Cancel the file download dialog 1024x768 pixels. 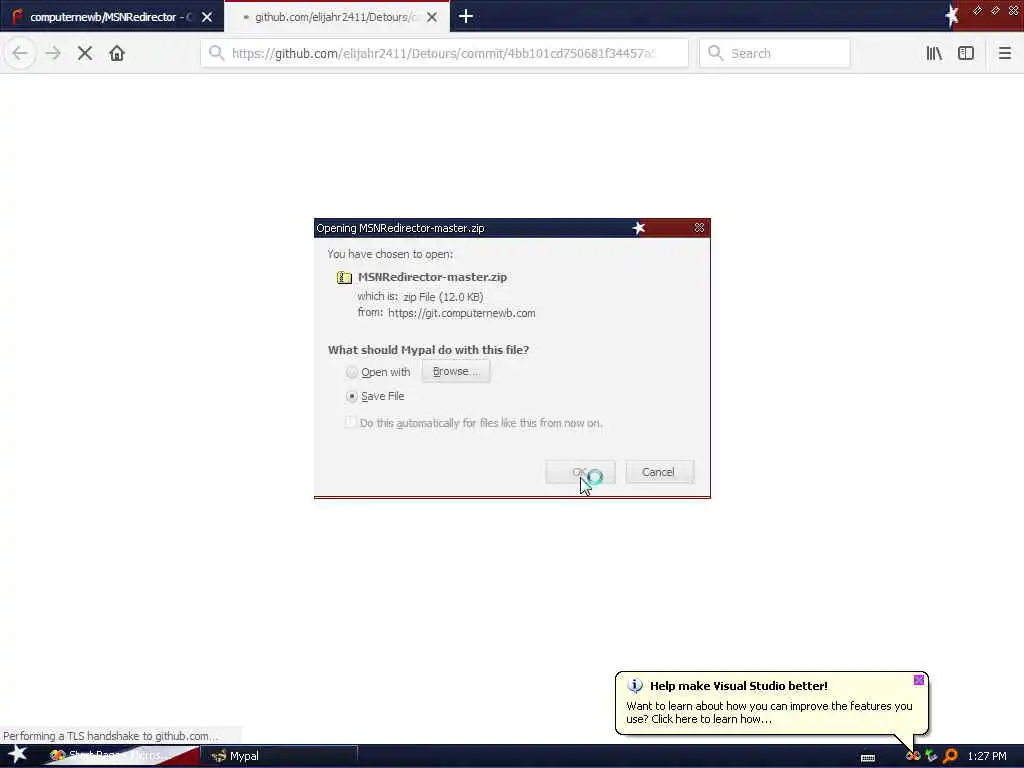658,472
